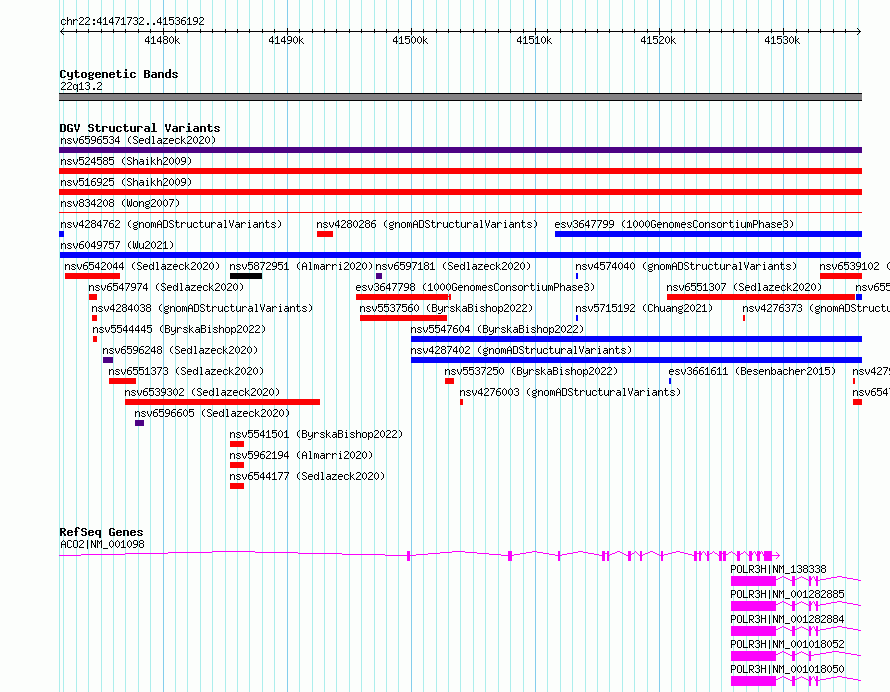Open the RefSeq Genes track title

(101, 532)
